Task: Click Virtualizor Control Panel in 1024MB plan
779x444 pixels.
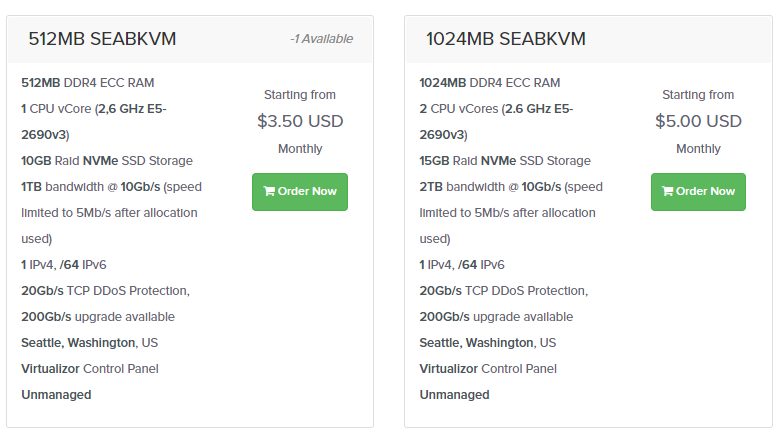Action: pos(488,369)
